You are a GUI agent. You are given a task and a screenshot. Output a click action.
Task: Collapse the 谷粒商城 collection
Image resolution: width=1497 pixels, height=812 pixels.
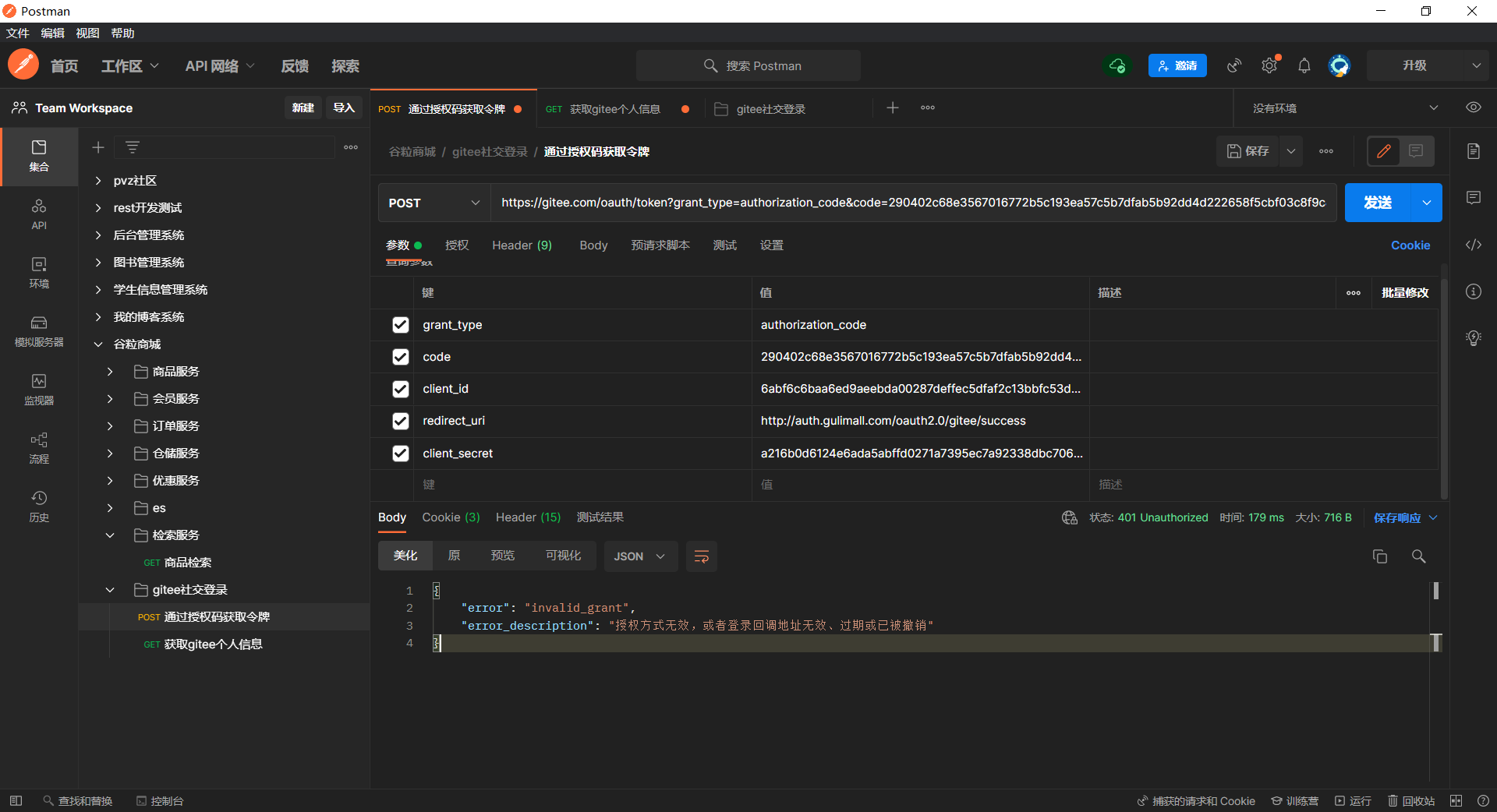(98, 344)
